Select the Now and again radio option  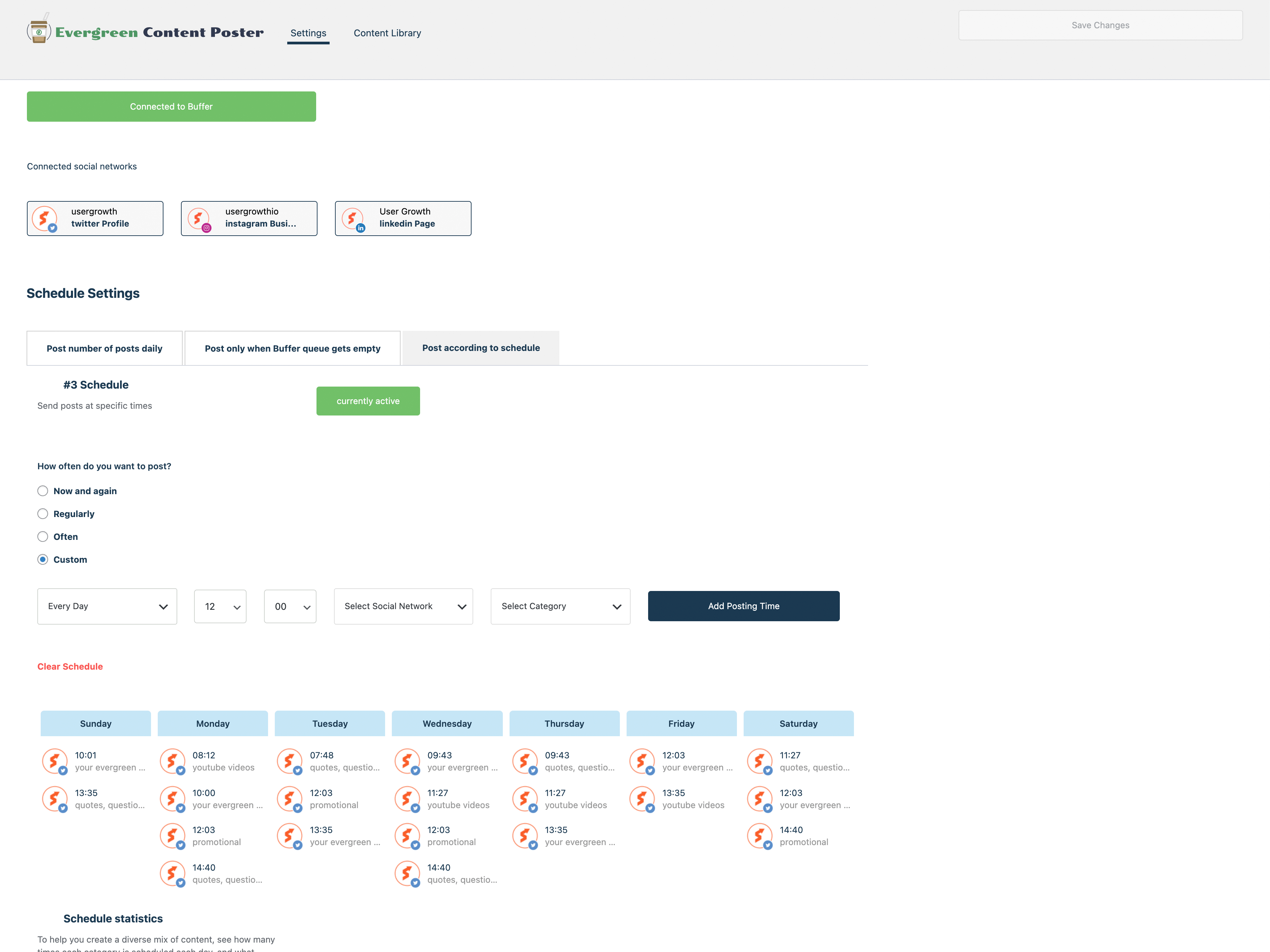(42, 491)
